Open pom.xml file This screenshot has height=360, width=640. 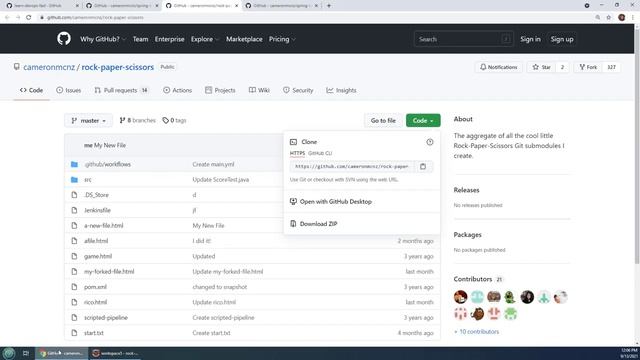96,287
